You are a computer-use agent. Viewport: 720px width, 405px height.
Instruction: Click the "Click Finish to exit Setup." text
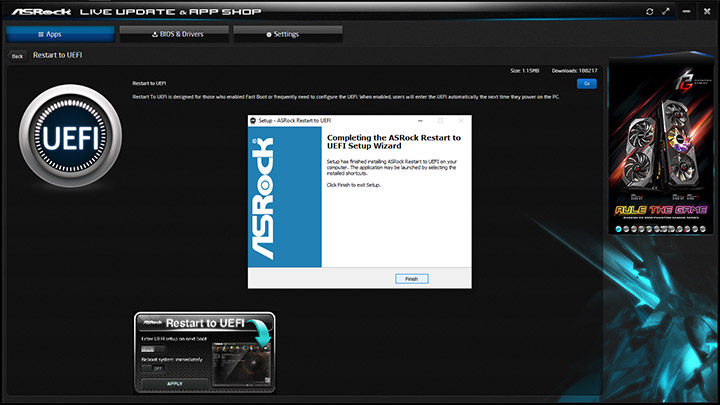[354, 185]
